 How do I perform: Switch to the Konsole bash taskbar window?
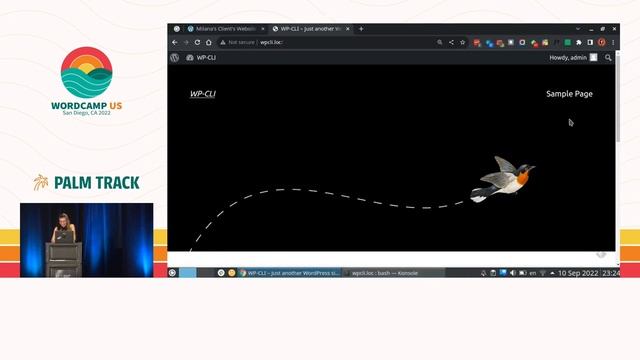pos(393,273)
